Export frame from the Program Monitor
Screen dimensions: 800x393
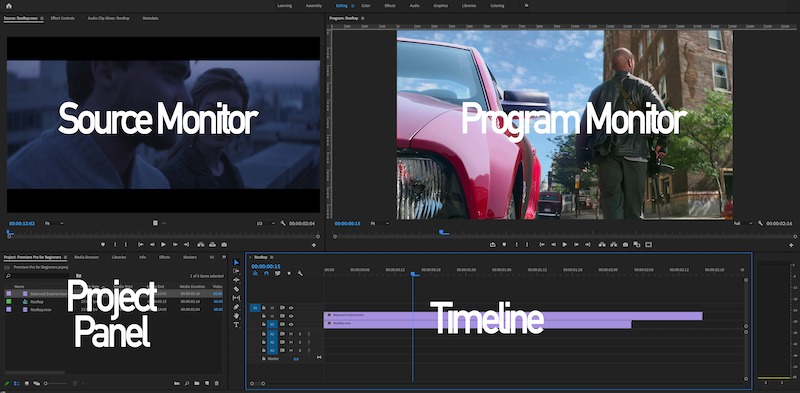pos(626,244)
